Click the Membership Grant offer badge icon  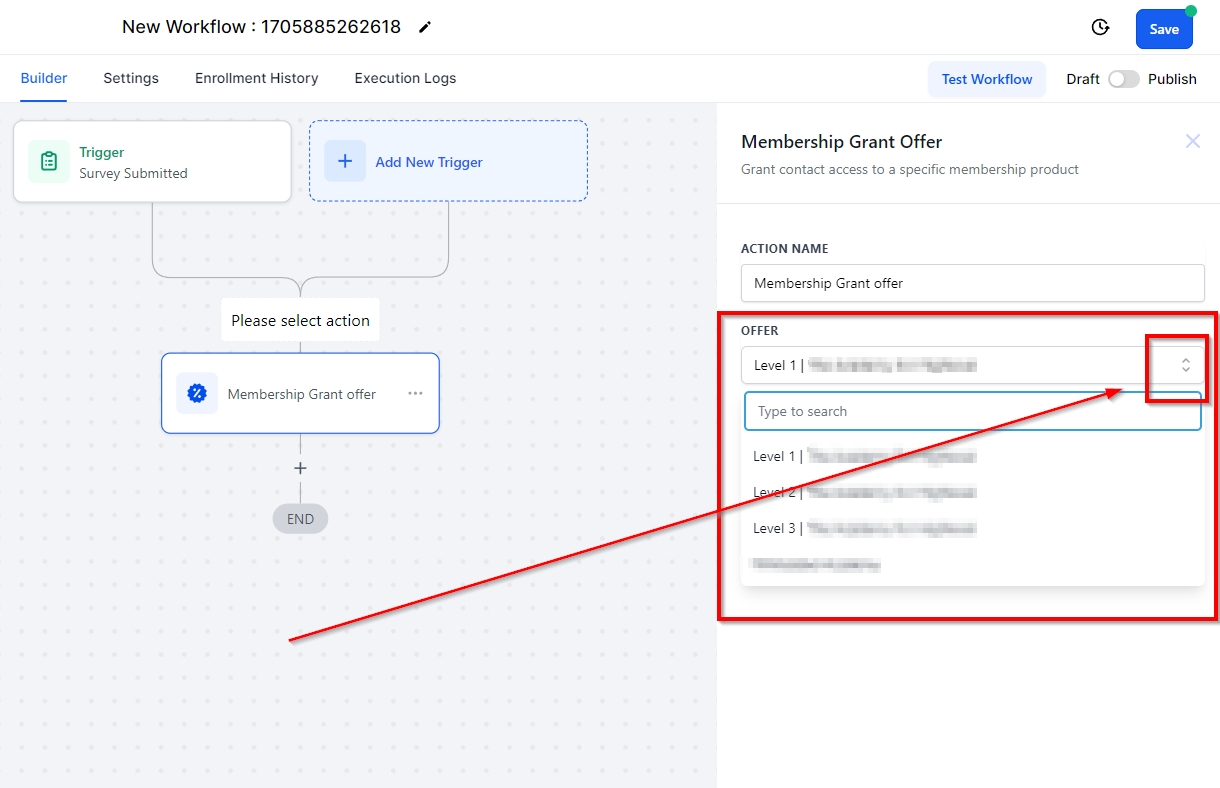[x=197, y=394]
